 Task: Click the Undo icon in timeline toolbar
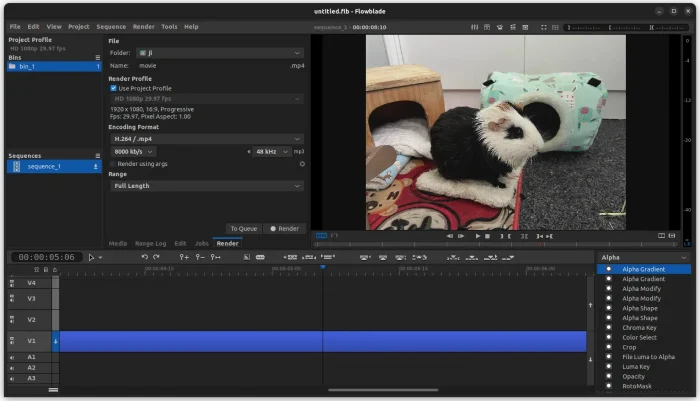pos(144,257)
